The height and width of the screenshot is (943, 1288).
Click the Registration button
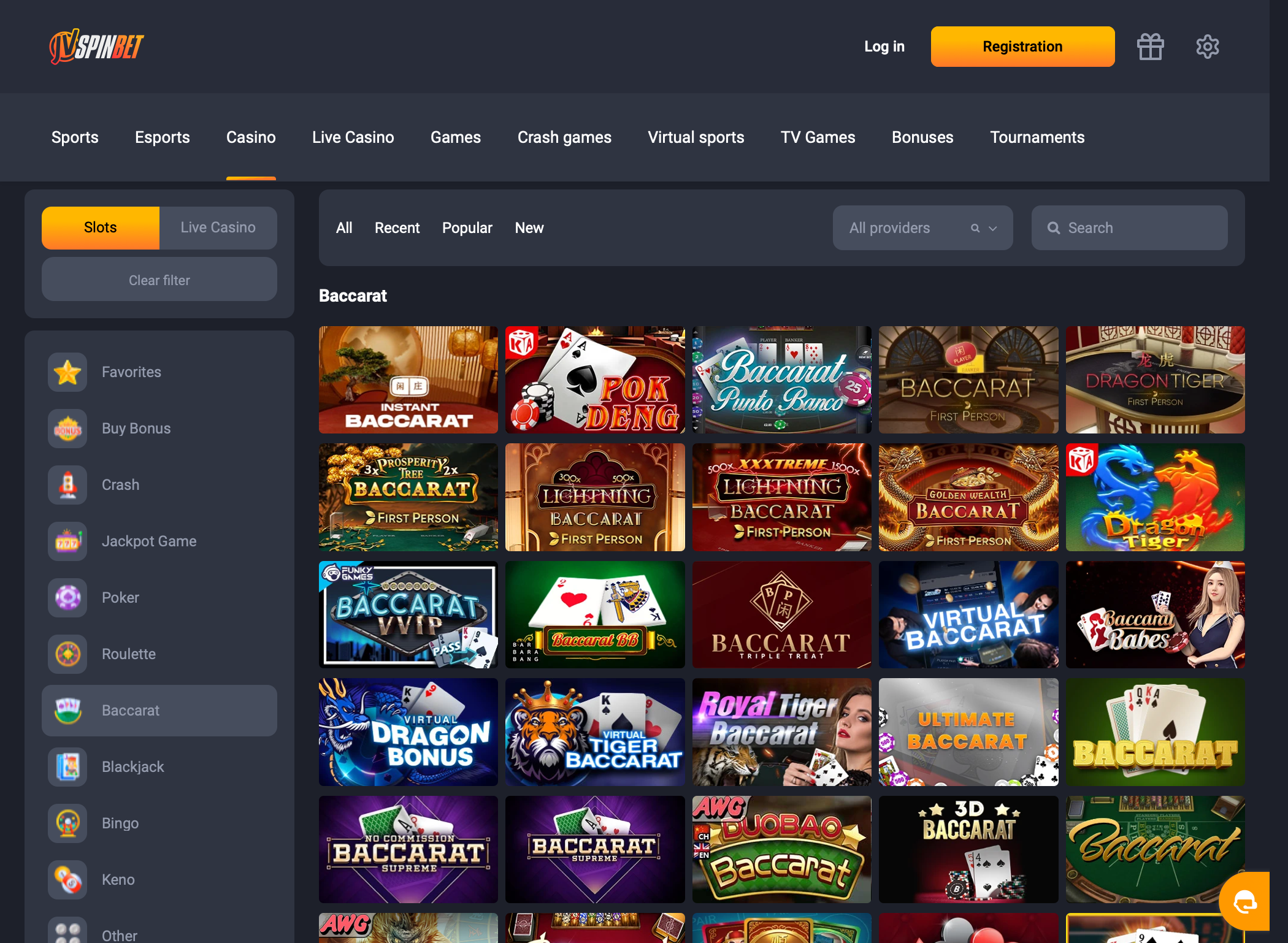1022,47
